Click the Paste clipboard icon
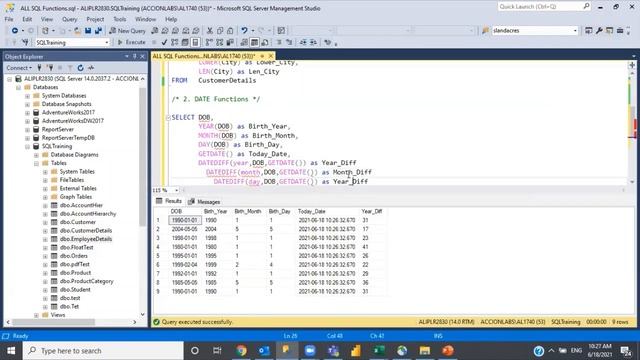The height and width of the screenshot is (360, 640). click(230, 31)
